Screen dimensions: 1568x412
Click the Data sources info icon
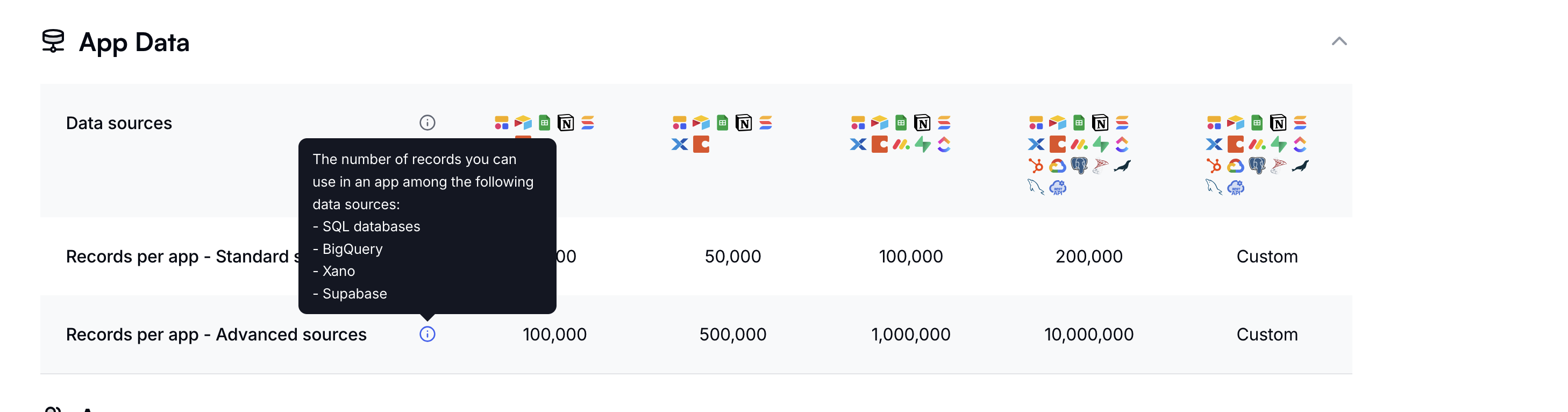pyautogui.click(x=427, y=123)
